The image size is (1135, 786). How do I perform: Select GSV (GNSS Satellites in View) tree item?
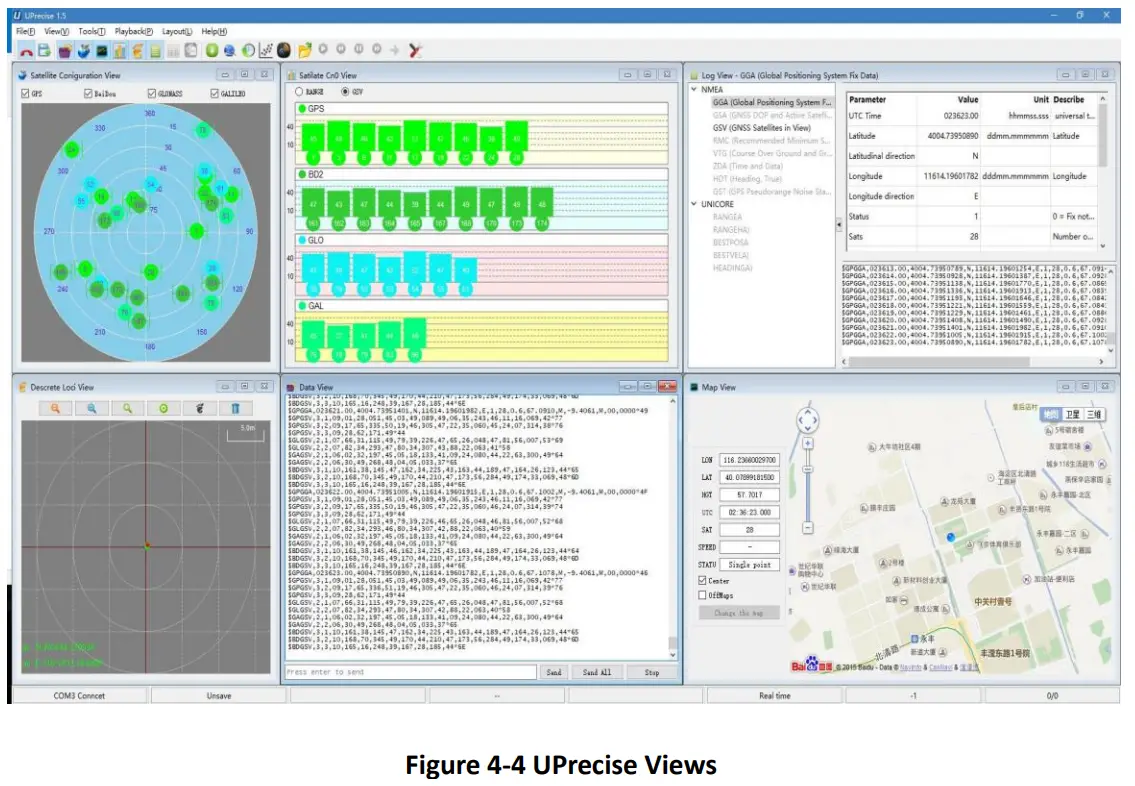[x=761, y=127]
